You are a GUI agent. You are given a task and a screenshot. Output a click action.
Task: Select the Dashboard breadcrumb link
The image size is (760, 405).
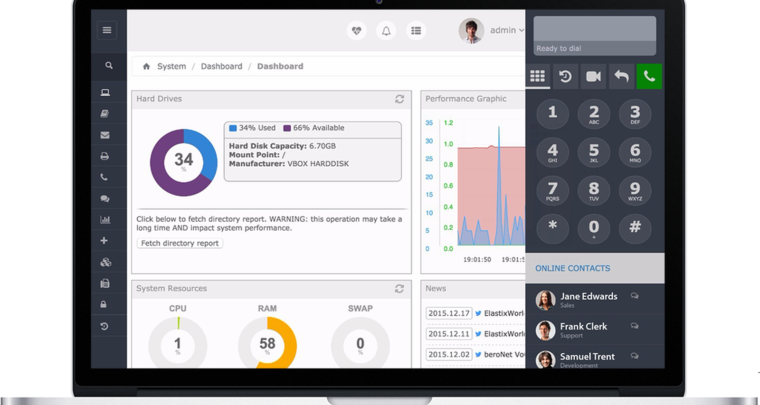click(x=221, y=67)
